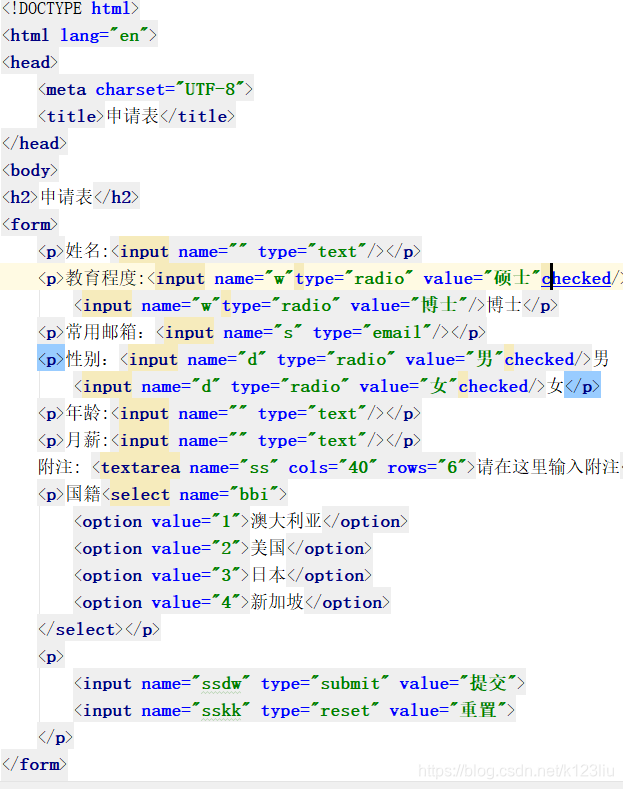This screenshot has height=789, width=623.
Task: Click the value="硕士" attribute
Action: click(482, 278)
